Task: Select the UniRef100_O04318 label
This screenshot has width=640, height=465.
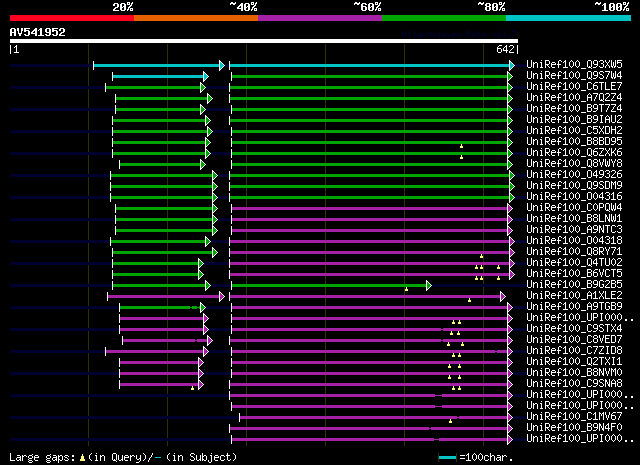Action: pos(574,241)
